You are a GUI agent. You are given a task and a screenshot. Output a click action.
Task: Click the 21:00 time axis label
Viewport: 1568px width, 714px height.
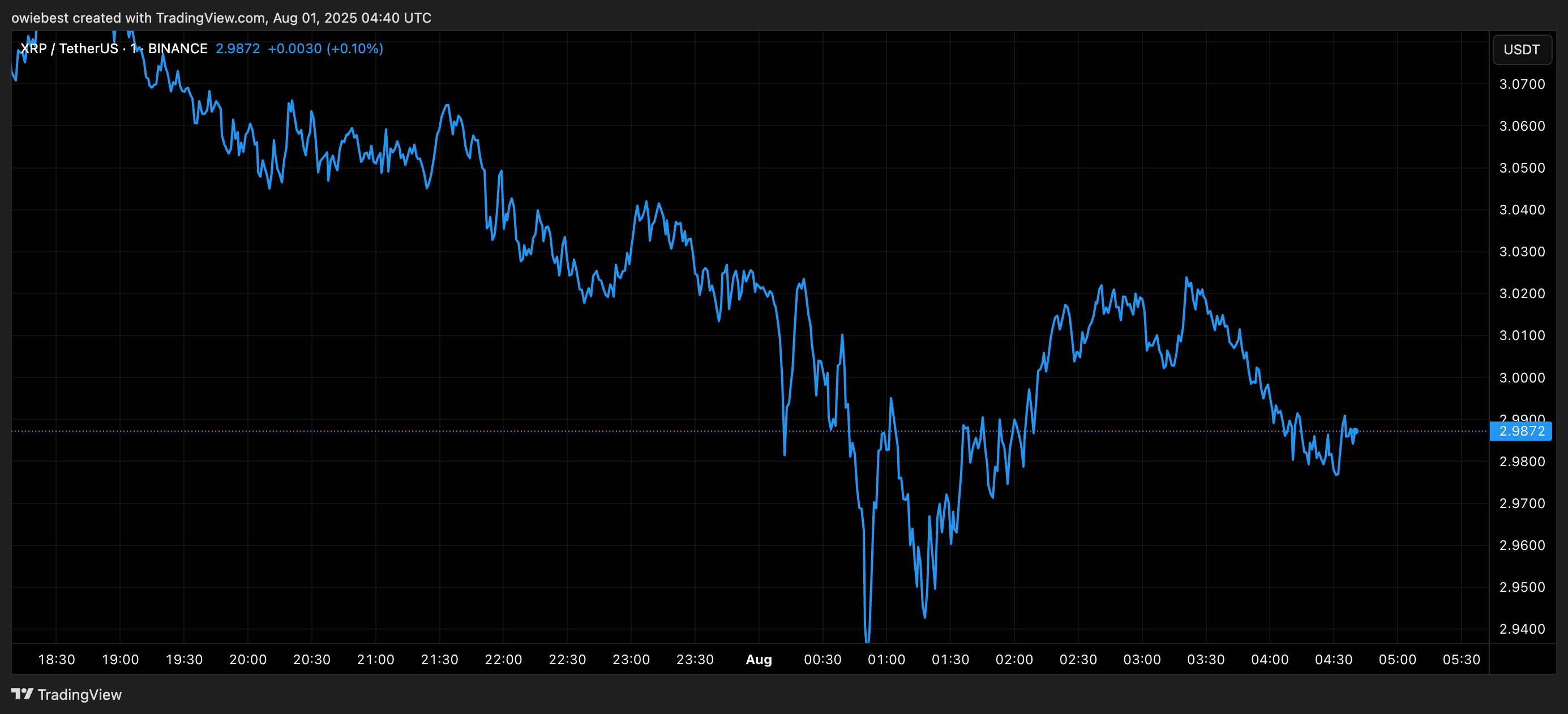[375, 660]
